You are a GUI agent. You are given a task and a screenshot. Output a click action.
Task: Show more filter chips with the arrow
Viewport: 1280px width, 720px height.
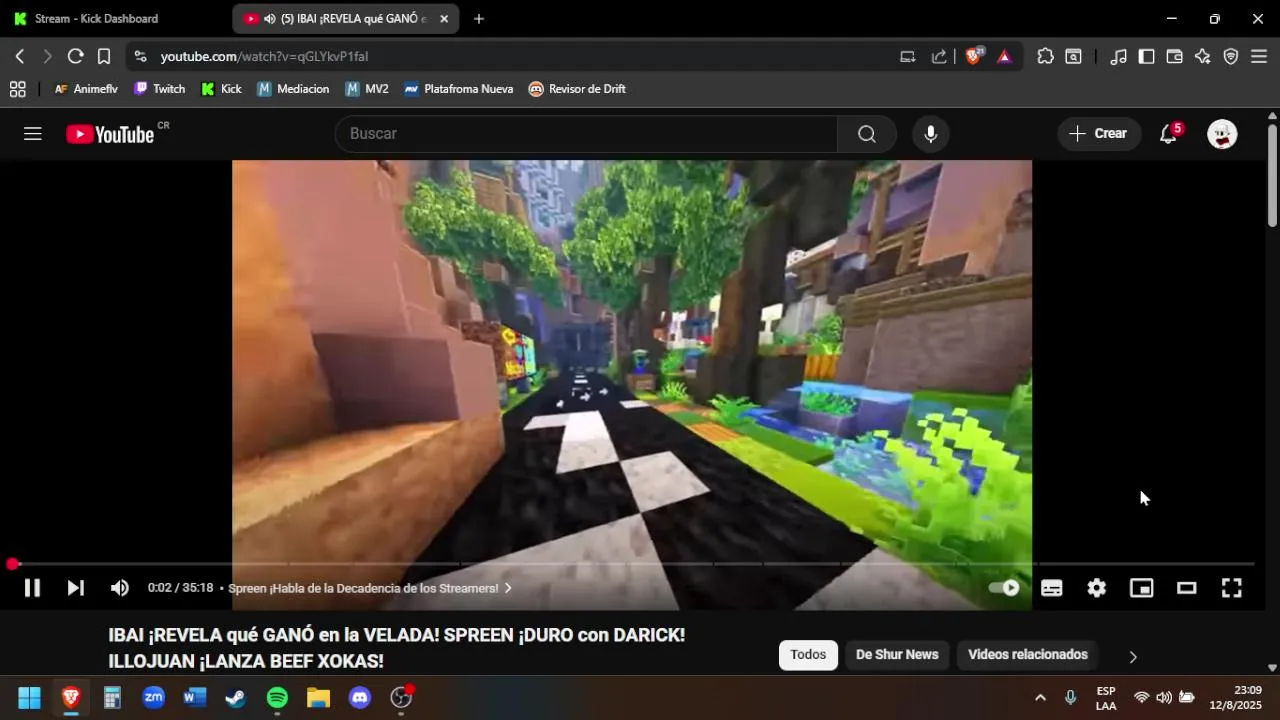(x=1133, y=657)
